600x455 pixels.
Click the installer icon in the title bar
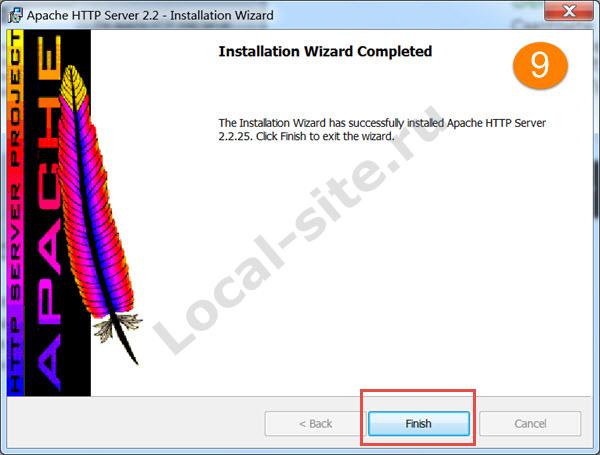[16, 15]
